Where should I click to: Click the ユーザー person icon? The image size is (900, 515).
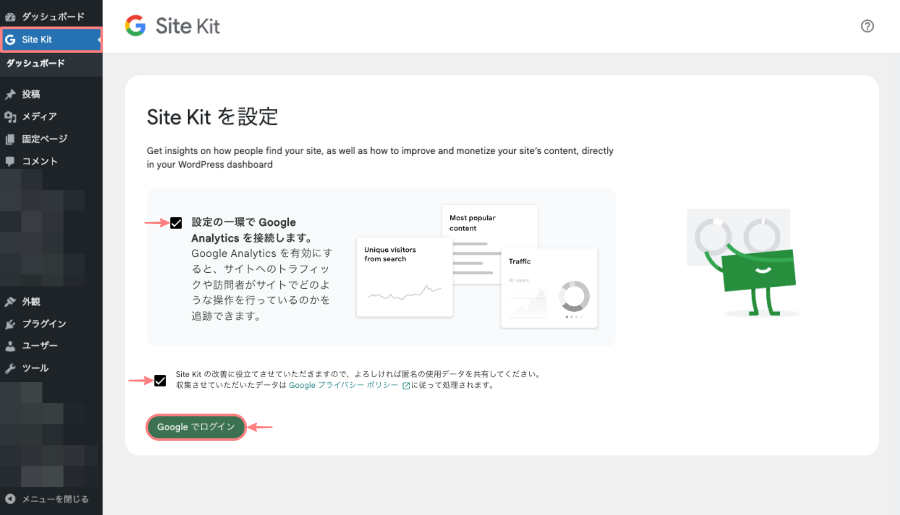10,346
